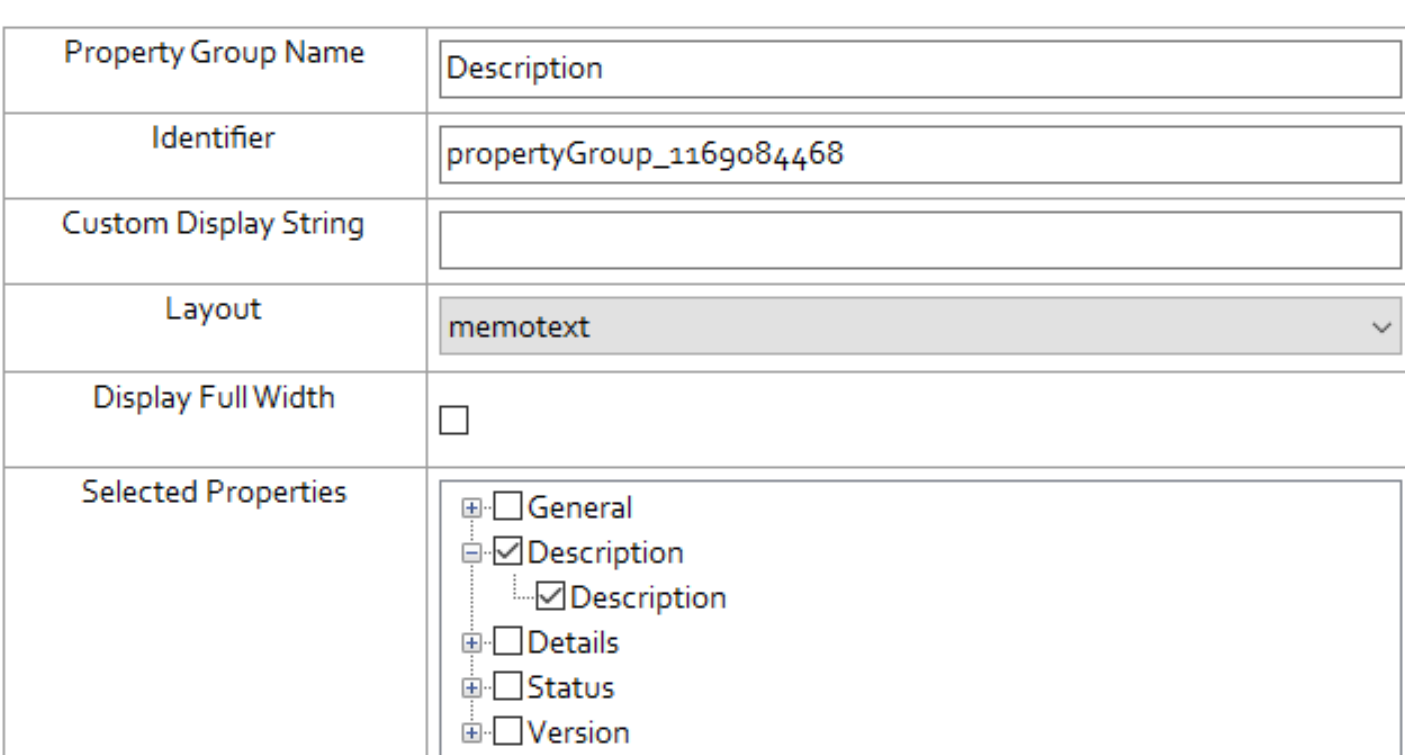This screenshot has height=755, width=1405.
Task: Expand the Version tree node
Action: tap(467, 732)
